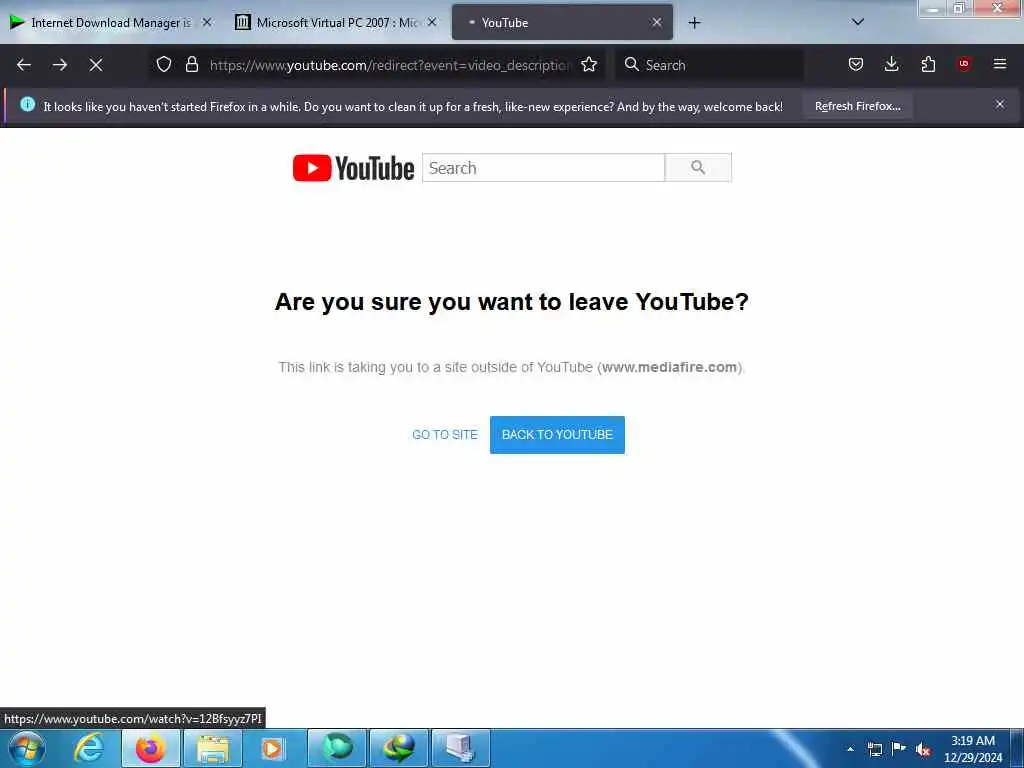Go back one page in Firefox

tap(24, 65)
